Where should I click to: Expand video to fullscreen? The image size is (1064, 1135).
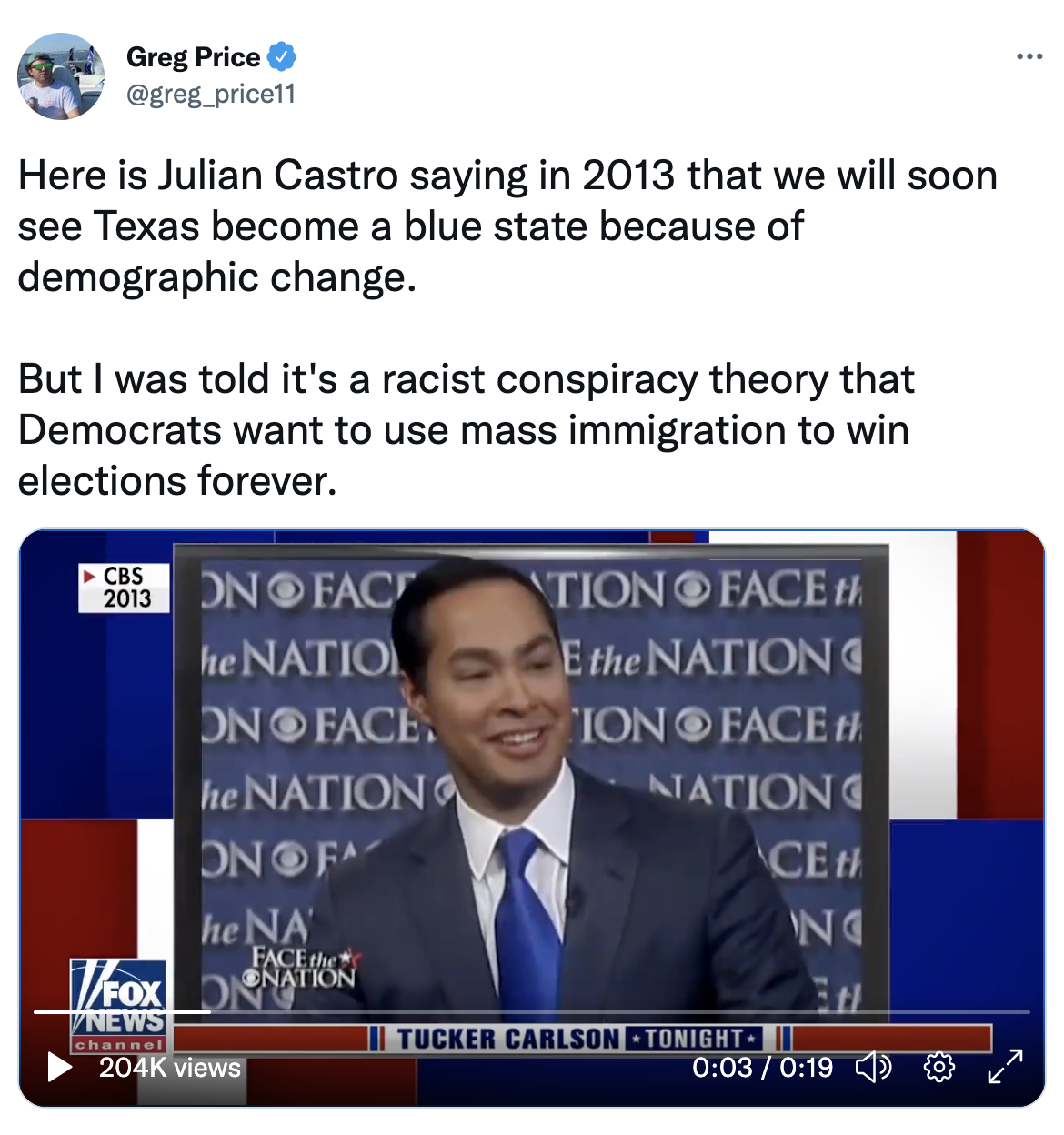pos(1005,1067)
